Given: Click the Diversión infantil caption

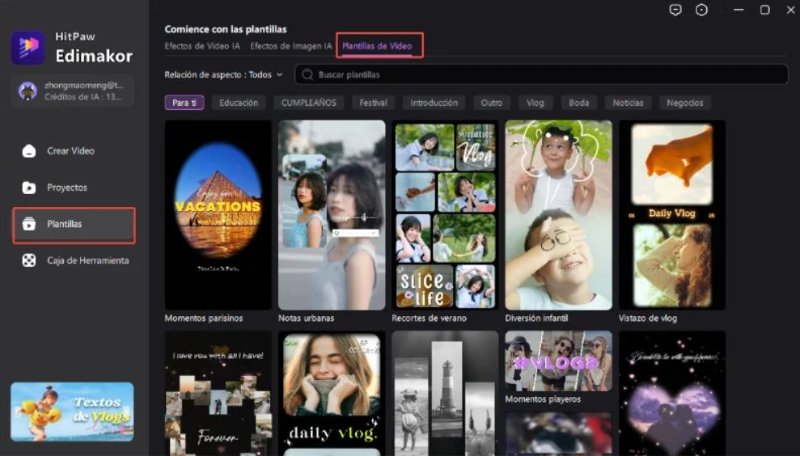Looking at the screenshot, I should 536,318.
